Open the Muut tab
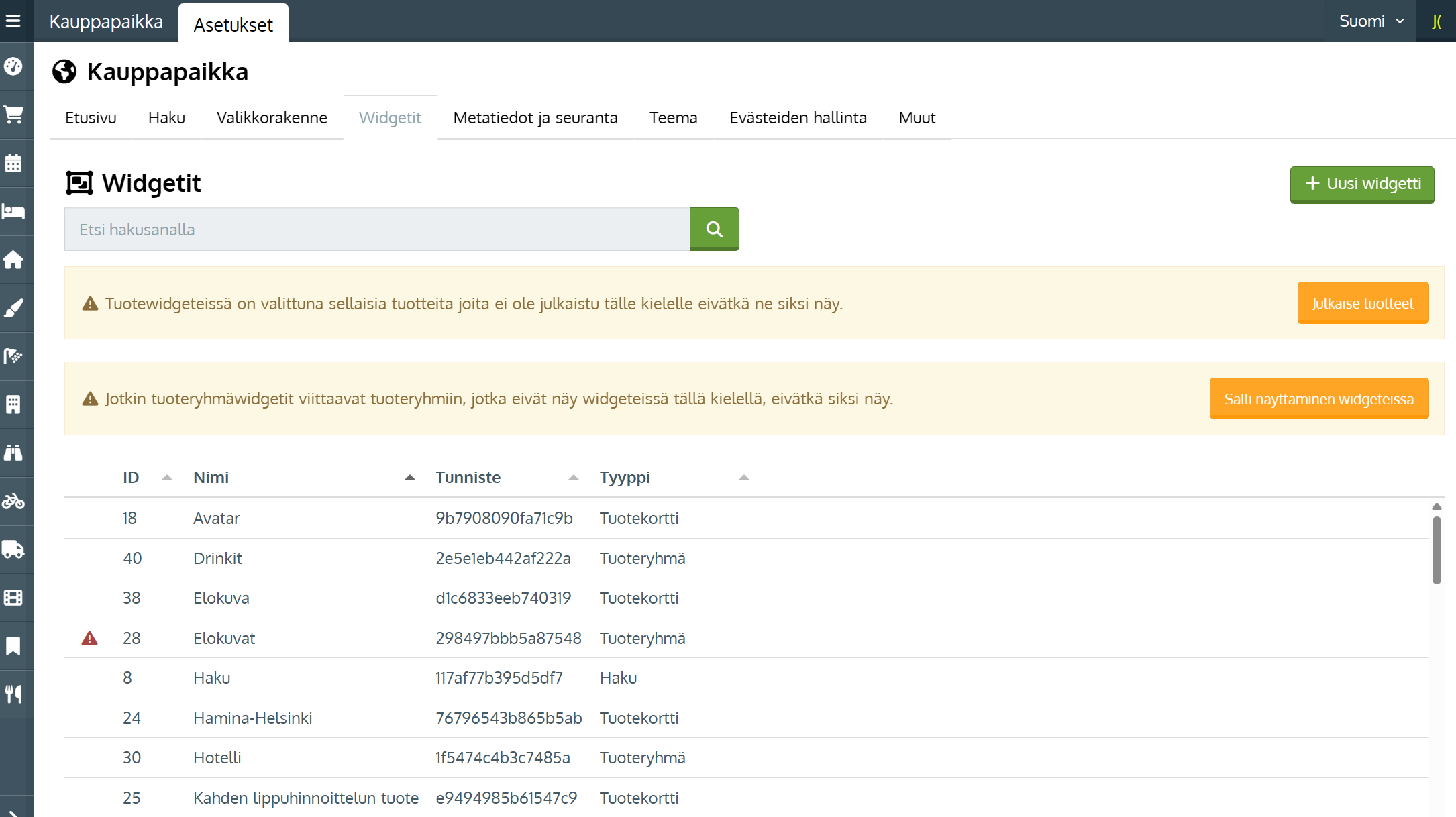This screenshot has height=817, width=1456. (x=917, y=117)
